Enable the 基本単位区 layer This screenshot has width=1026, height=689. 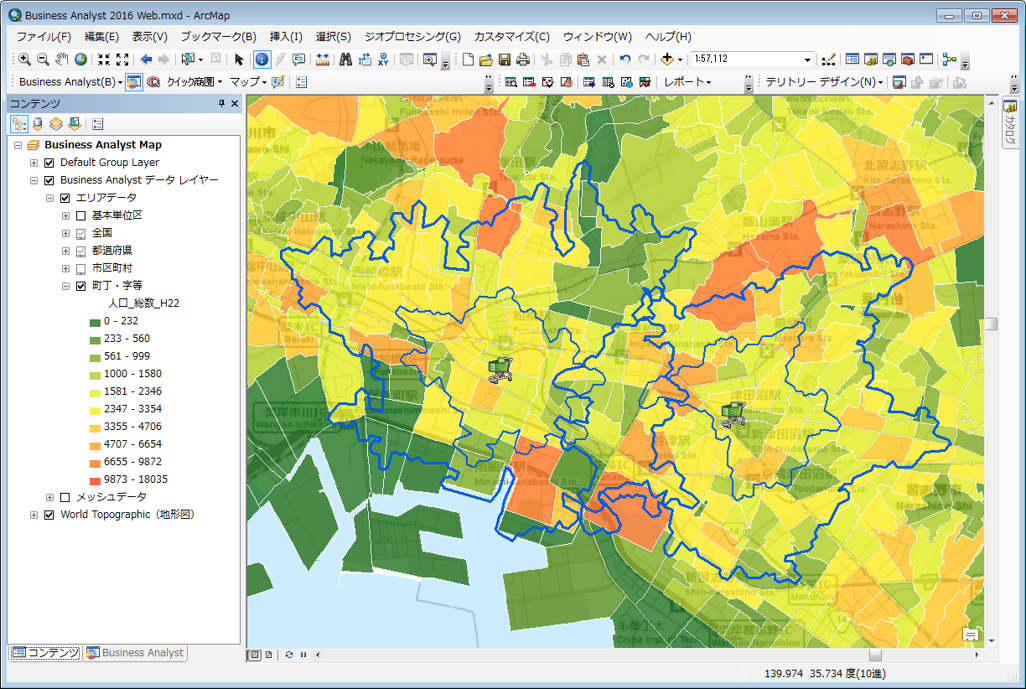coord(81,216)
